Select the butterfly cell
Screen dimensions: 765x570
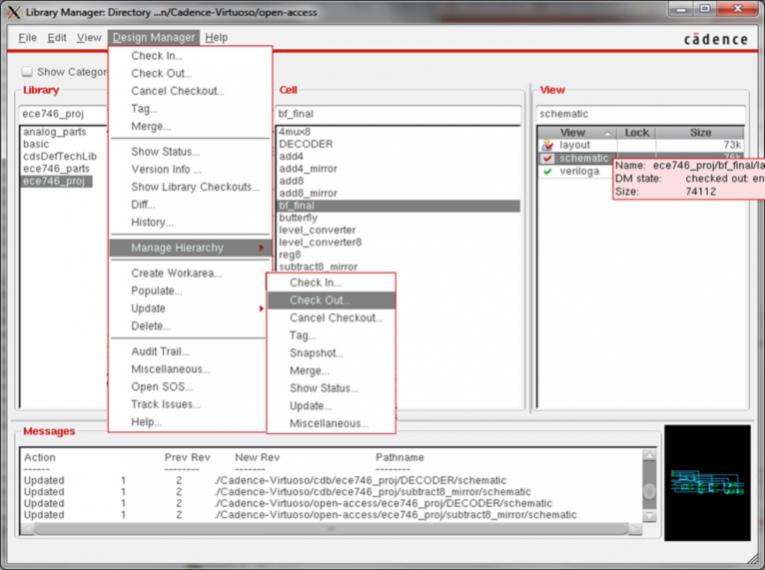click(298, 218)
